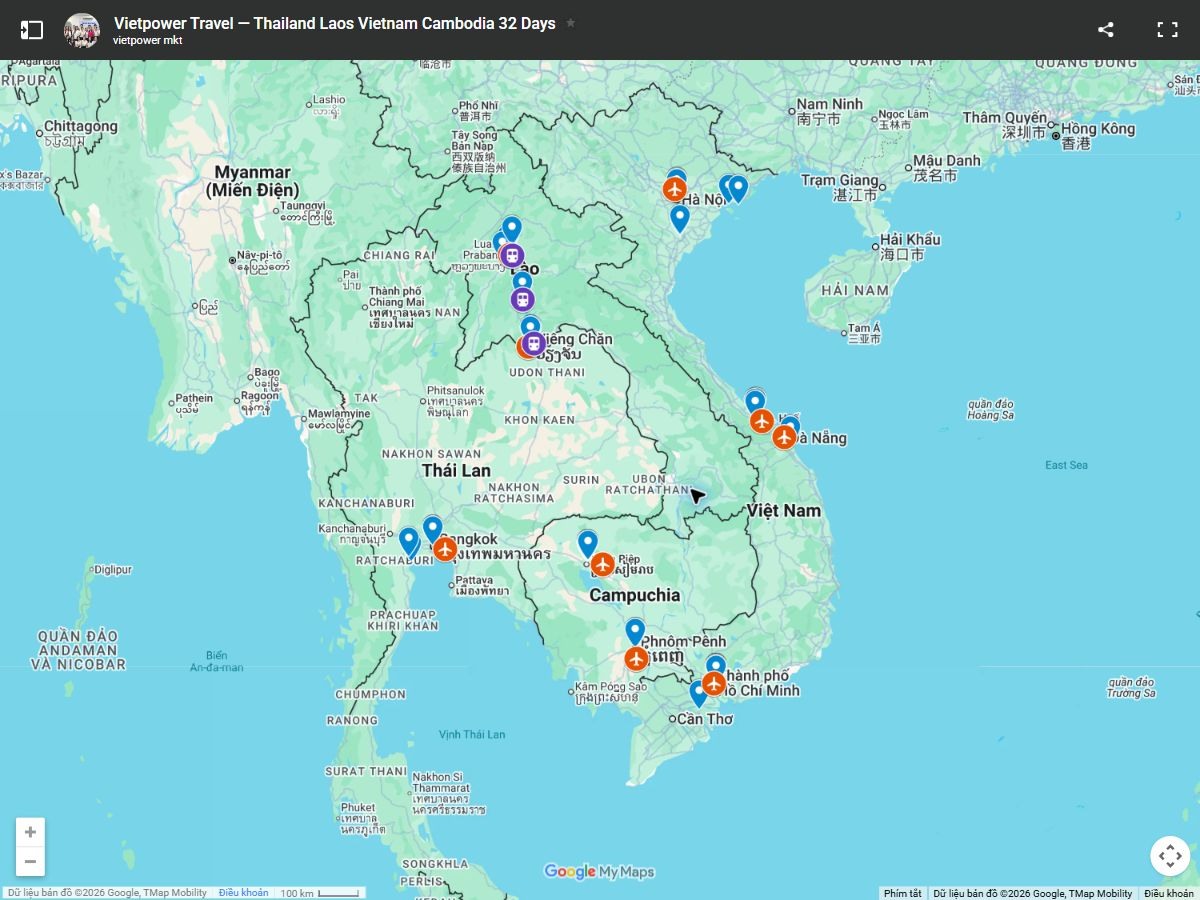Image resolution: width=1200 pixels, height=900 pixels.
Task: Click the blue pin north of Luang Prabang
Action: pos(512,230)
